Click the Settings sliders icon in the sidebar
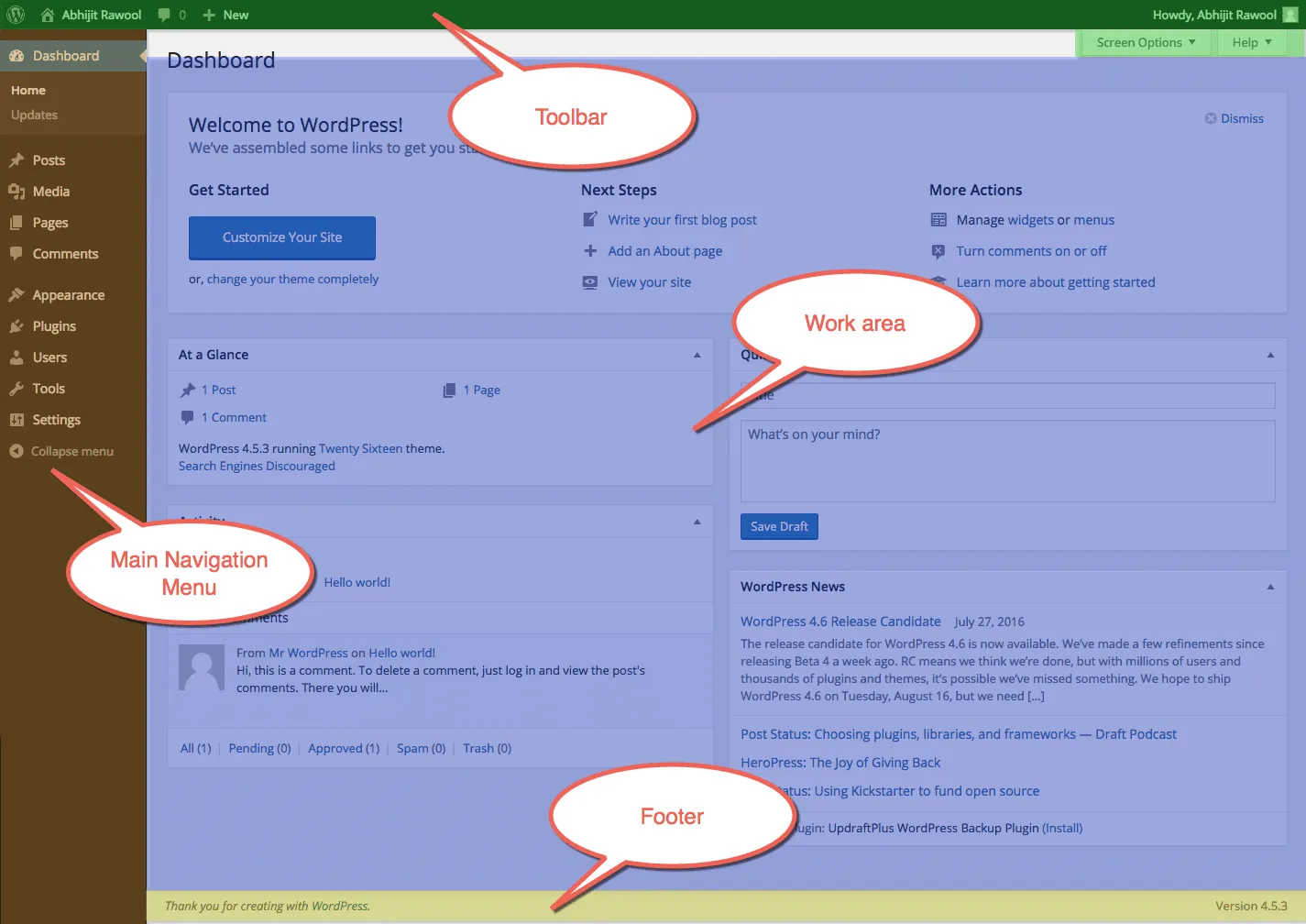Screen dimensions: 1306x924 tap(16, 420)
